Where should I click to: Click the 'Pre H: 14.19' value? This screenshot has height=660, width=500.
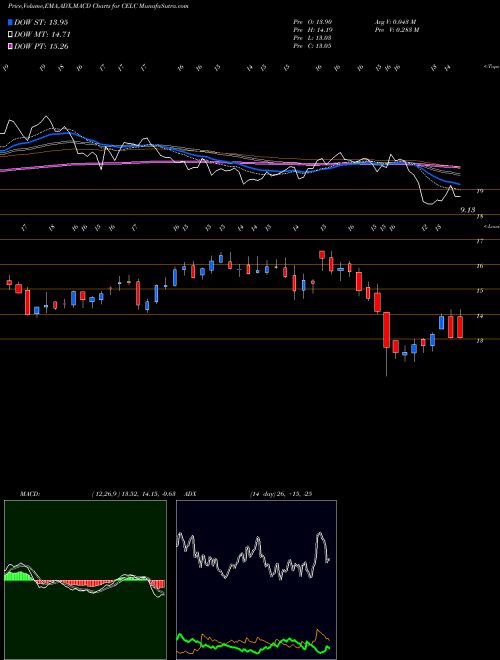tap(313, 30)
